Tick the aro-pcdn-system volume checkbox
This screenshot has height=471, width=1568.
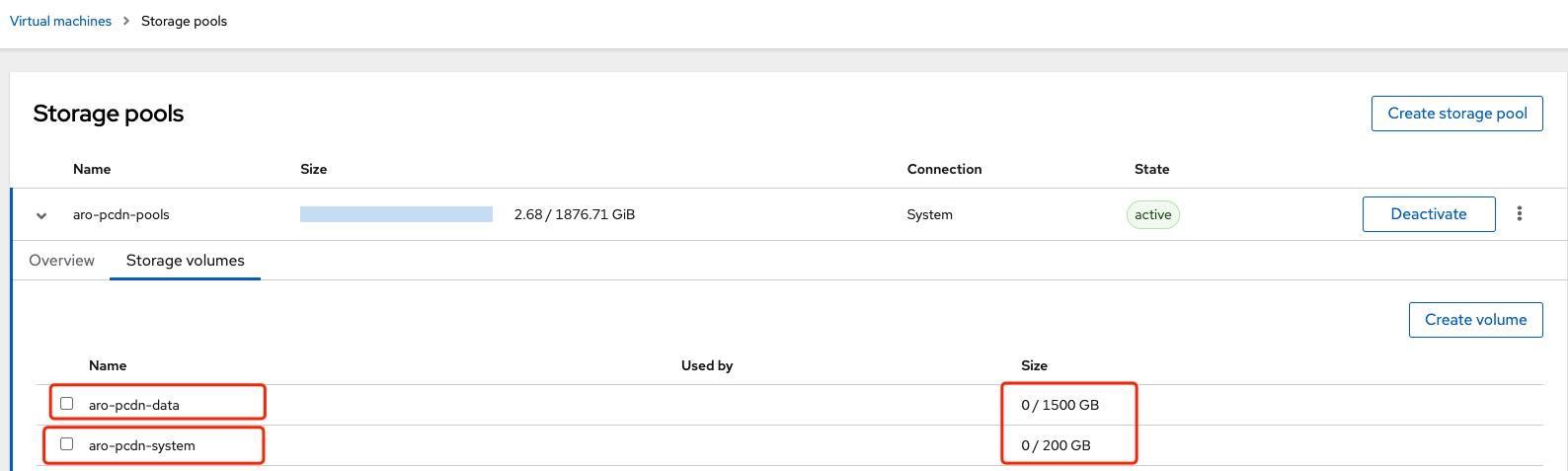click(x=67, y=444)
